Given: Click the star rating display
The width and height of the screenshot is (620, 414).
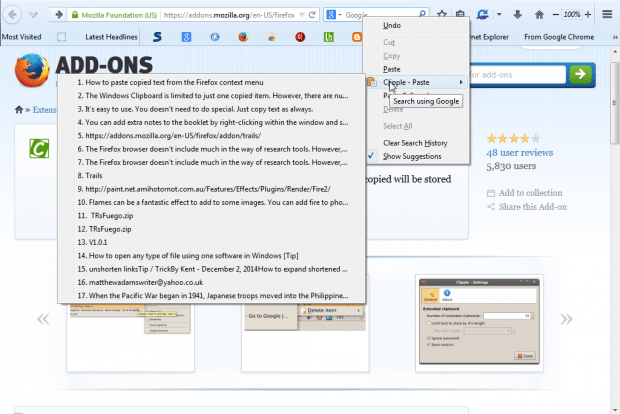Looking at the screenshot, I should click(513, 138).
